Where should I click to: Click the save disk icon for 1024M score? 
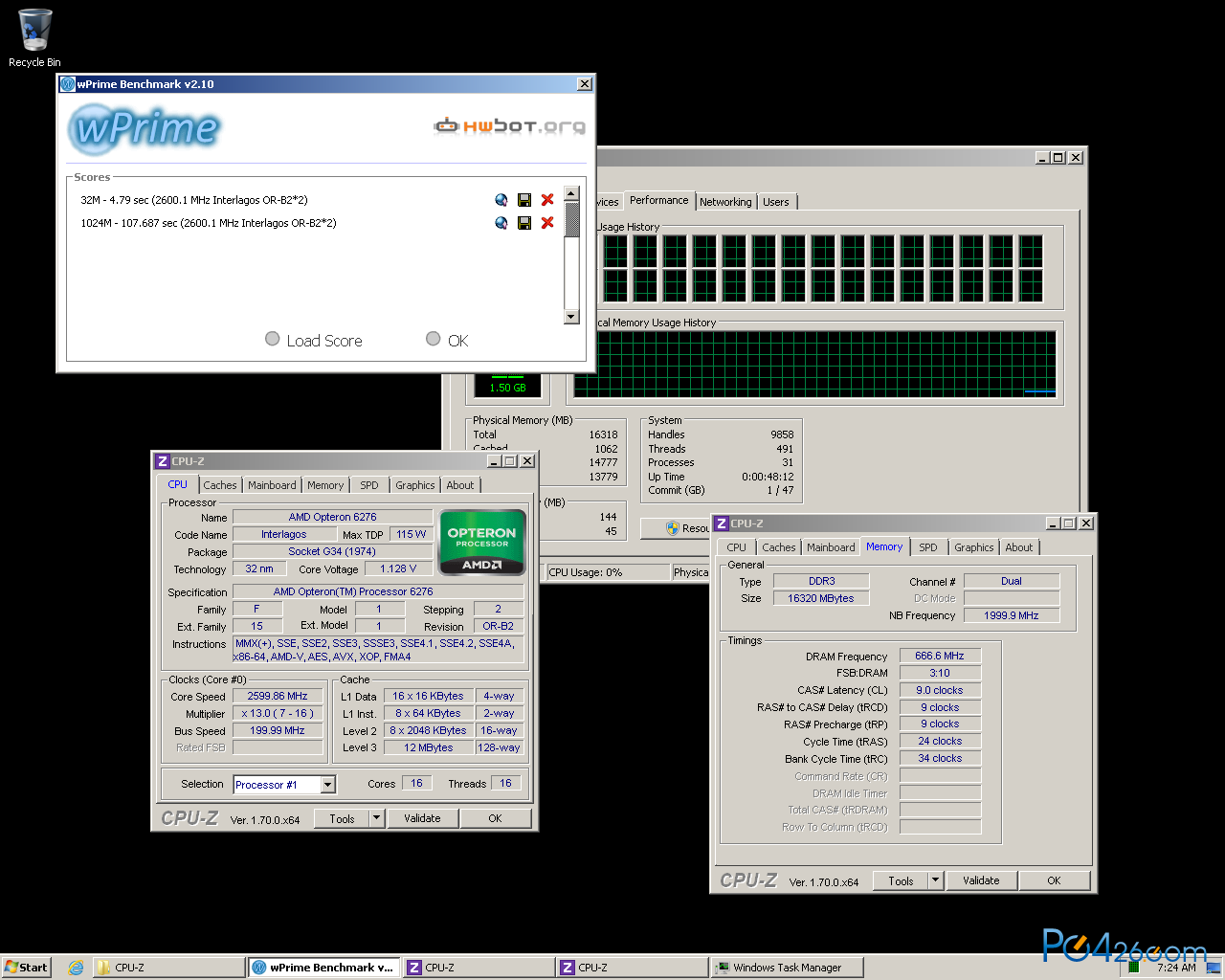click(524, 223)
